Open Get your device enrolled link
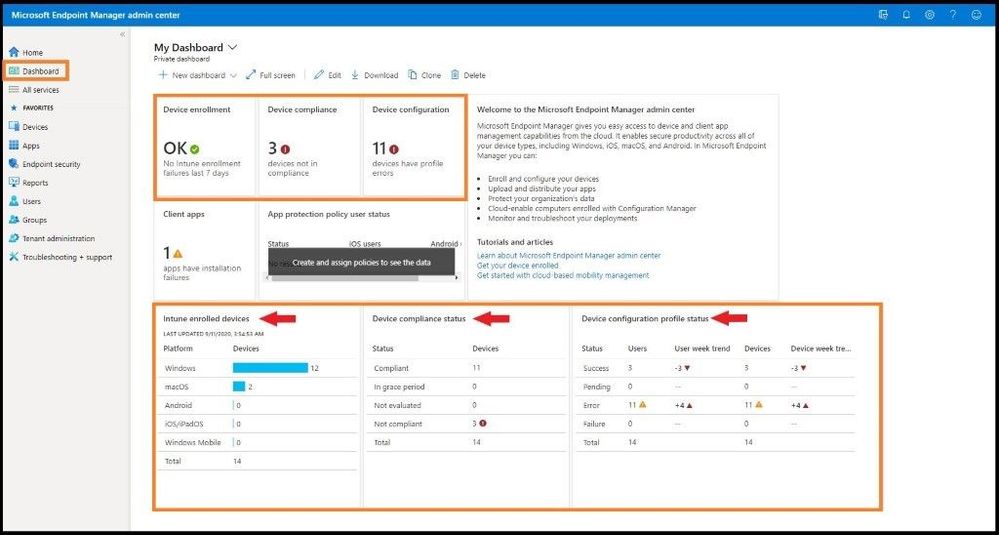The width and height of the screenshot is (999, 535). point(518,265)
